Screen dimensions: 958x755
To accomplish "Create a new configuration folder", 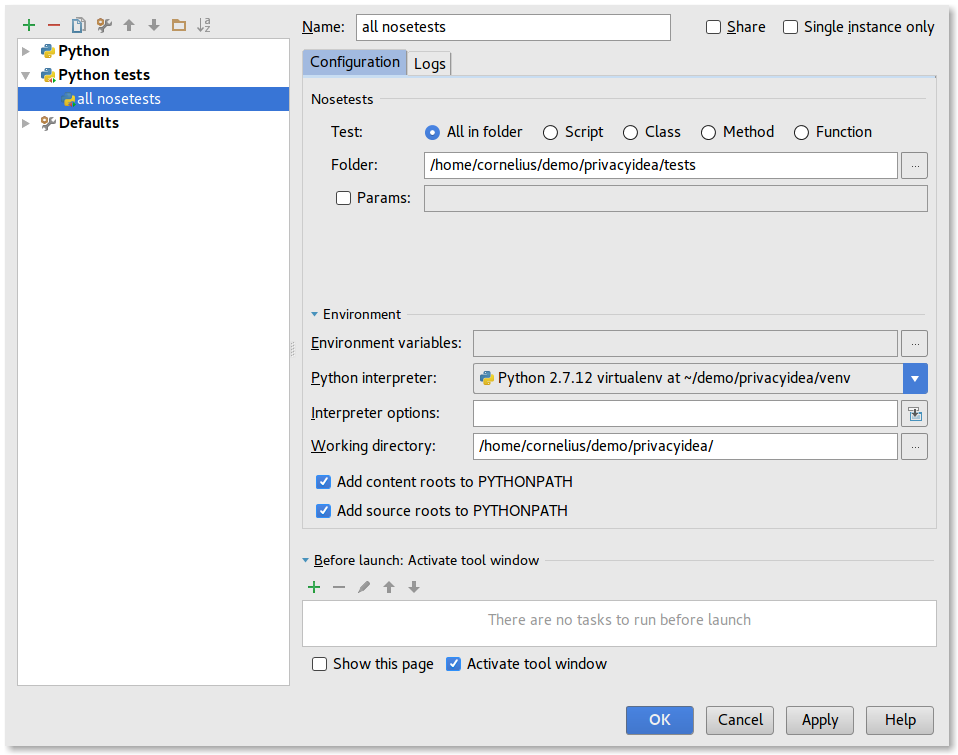I will 179,25.
